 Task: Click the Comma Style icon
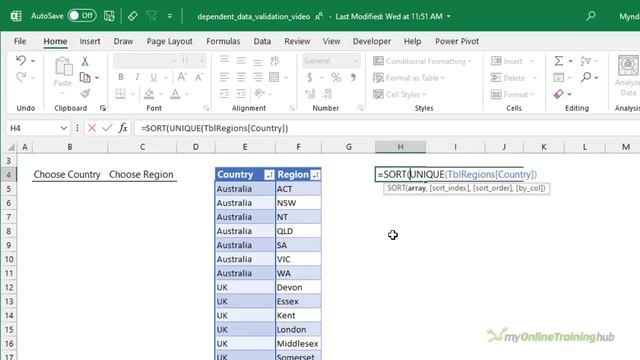tap(353, 77)
